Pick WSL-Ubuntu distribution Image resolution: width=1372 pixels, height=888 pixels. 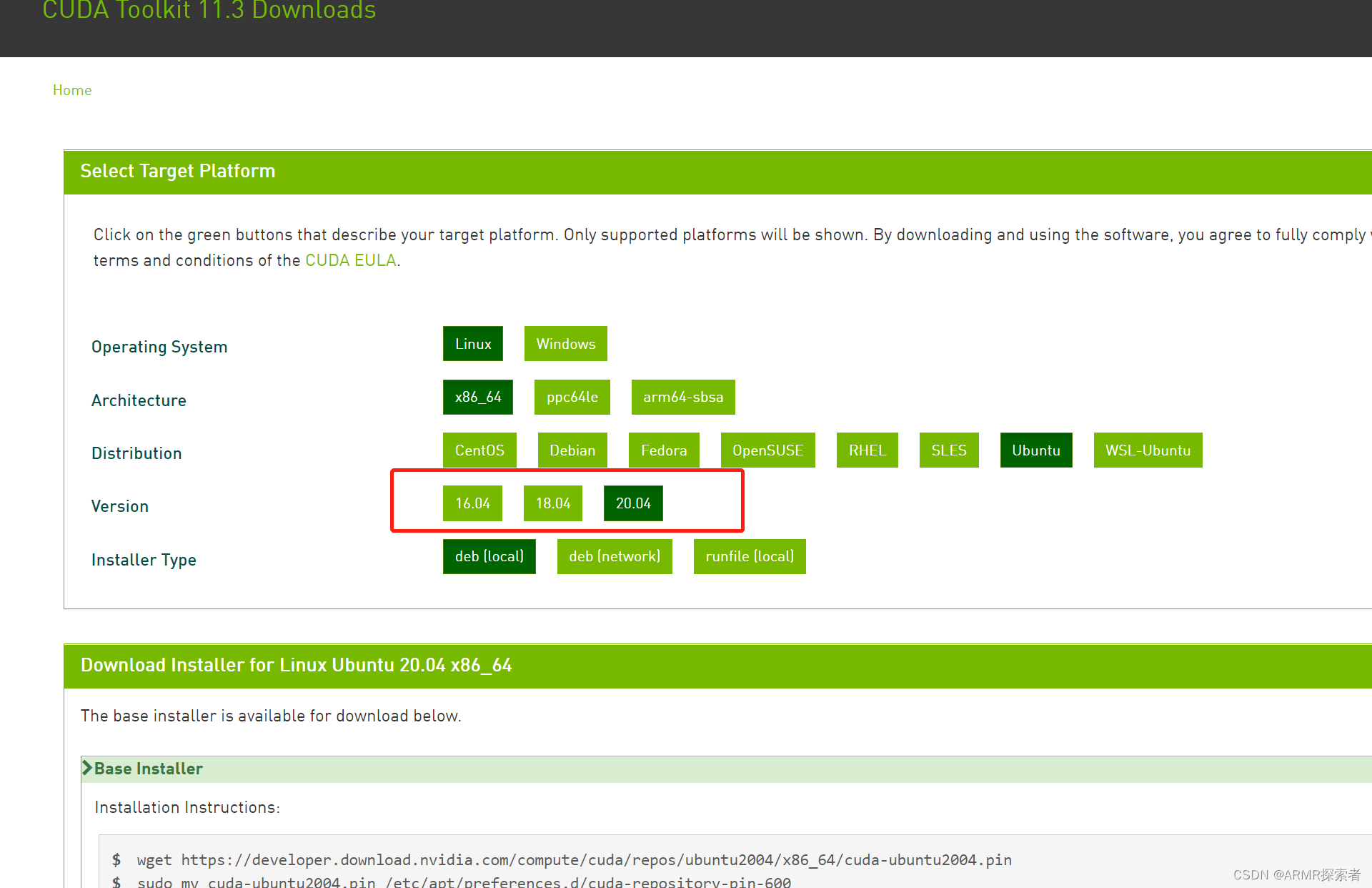point(1148,450)
